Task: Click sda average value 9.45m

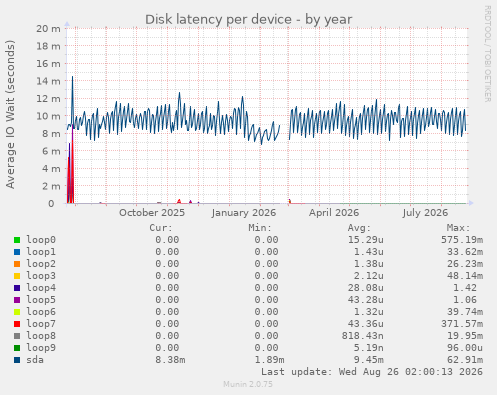Action: [369, 360]
